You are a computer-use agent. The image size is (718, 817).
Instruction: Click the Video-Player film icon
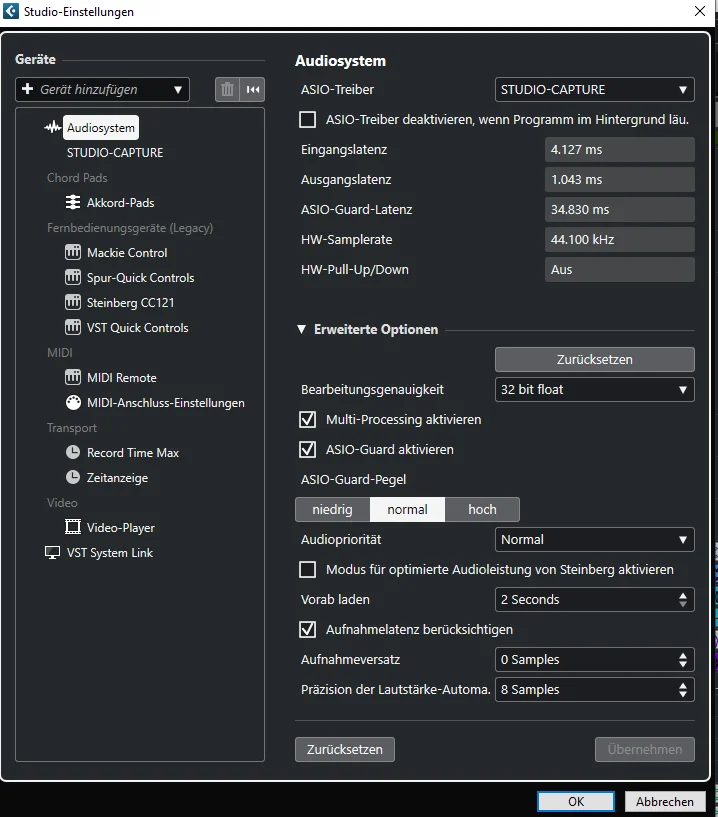[73, 527]
